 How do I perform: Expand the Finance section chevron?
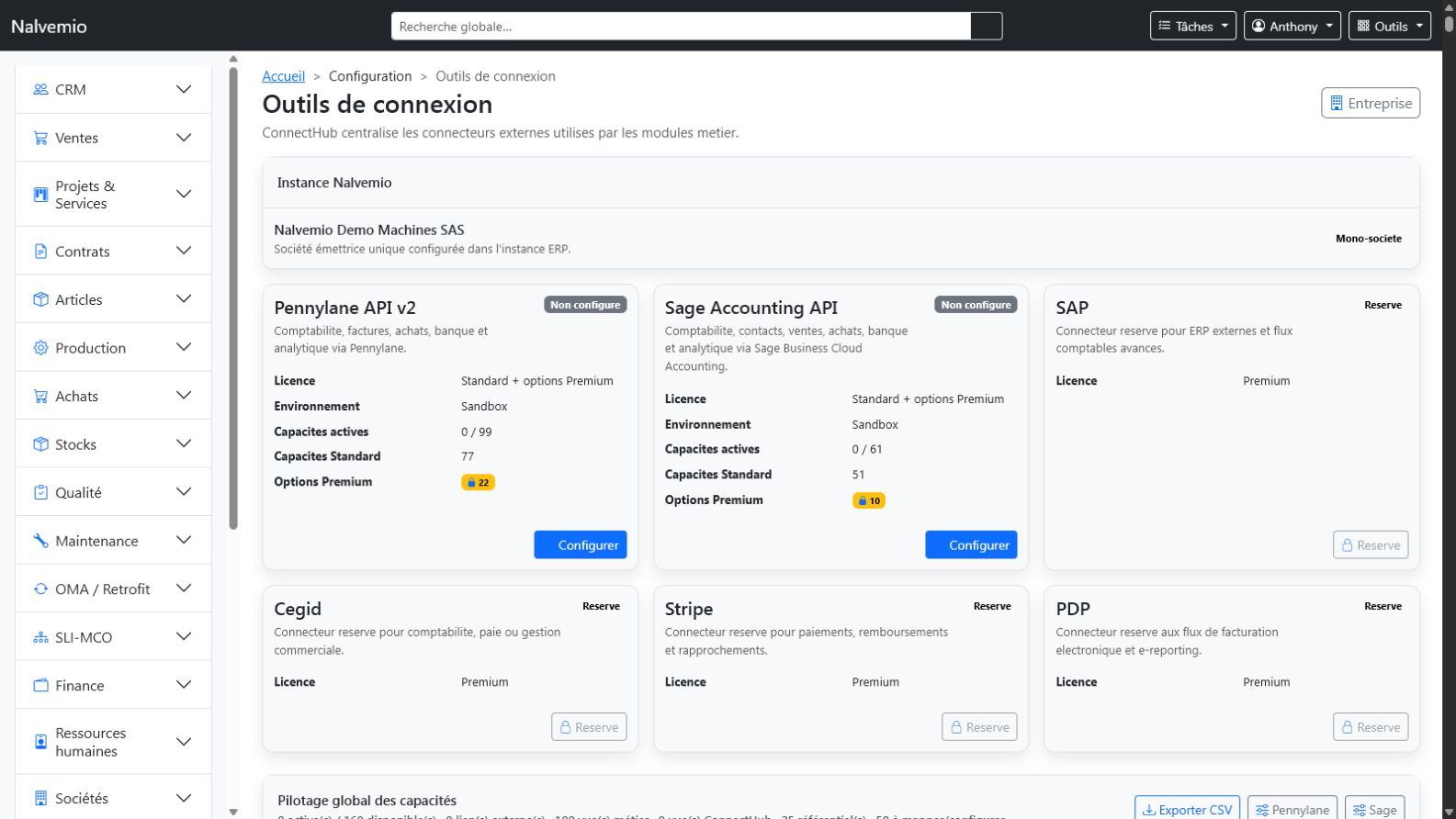[x=184, y=685]
